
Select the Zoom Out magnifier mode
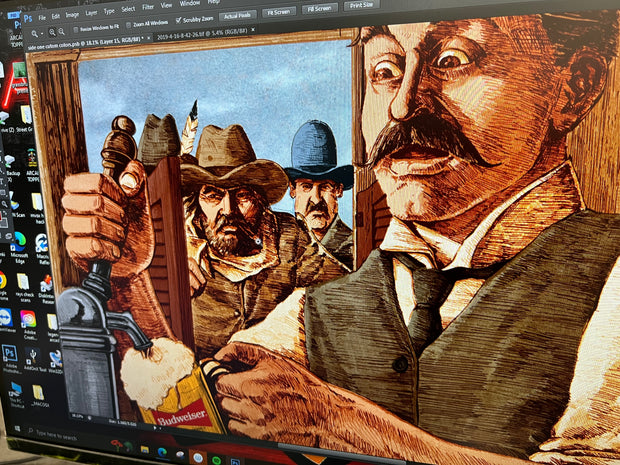(x=62, y=32)
